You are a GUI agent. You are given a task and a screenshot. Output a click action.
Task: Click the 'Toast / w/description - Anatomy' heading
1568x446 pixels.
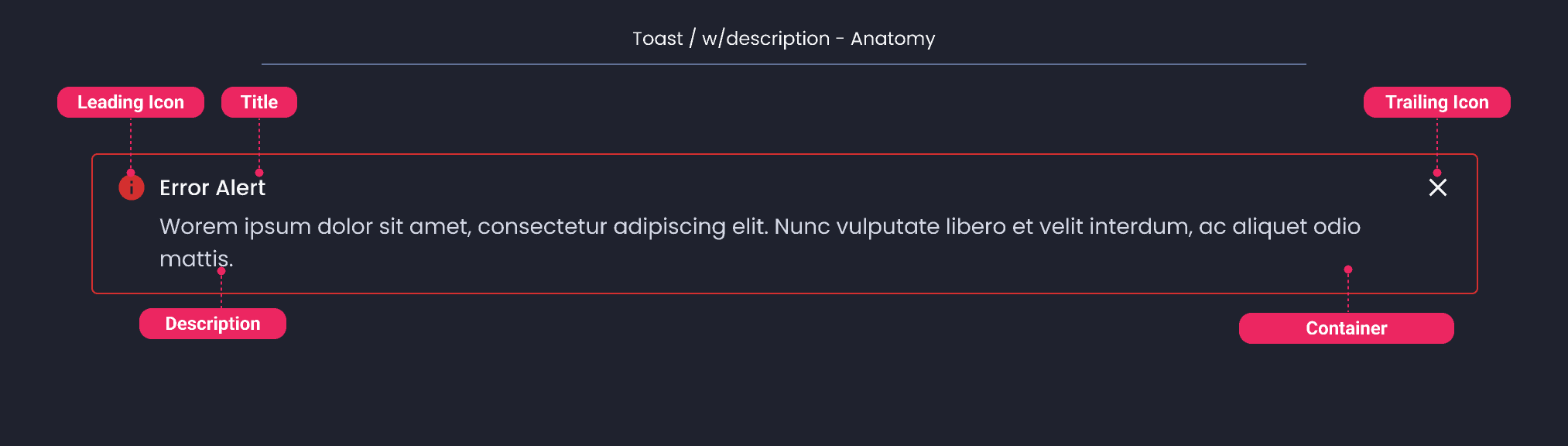pos(784,38)
